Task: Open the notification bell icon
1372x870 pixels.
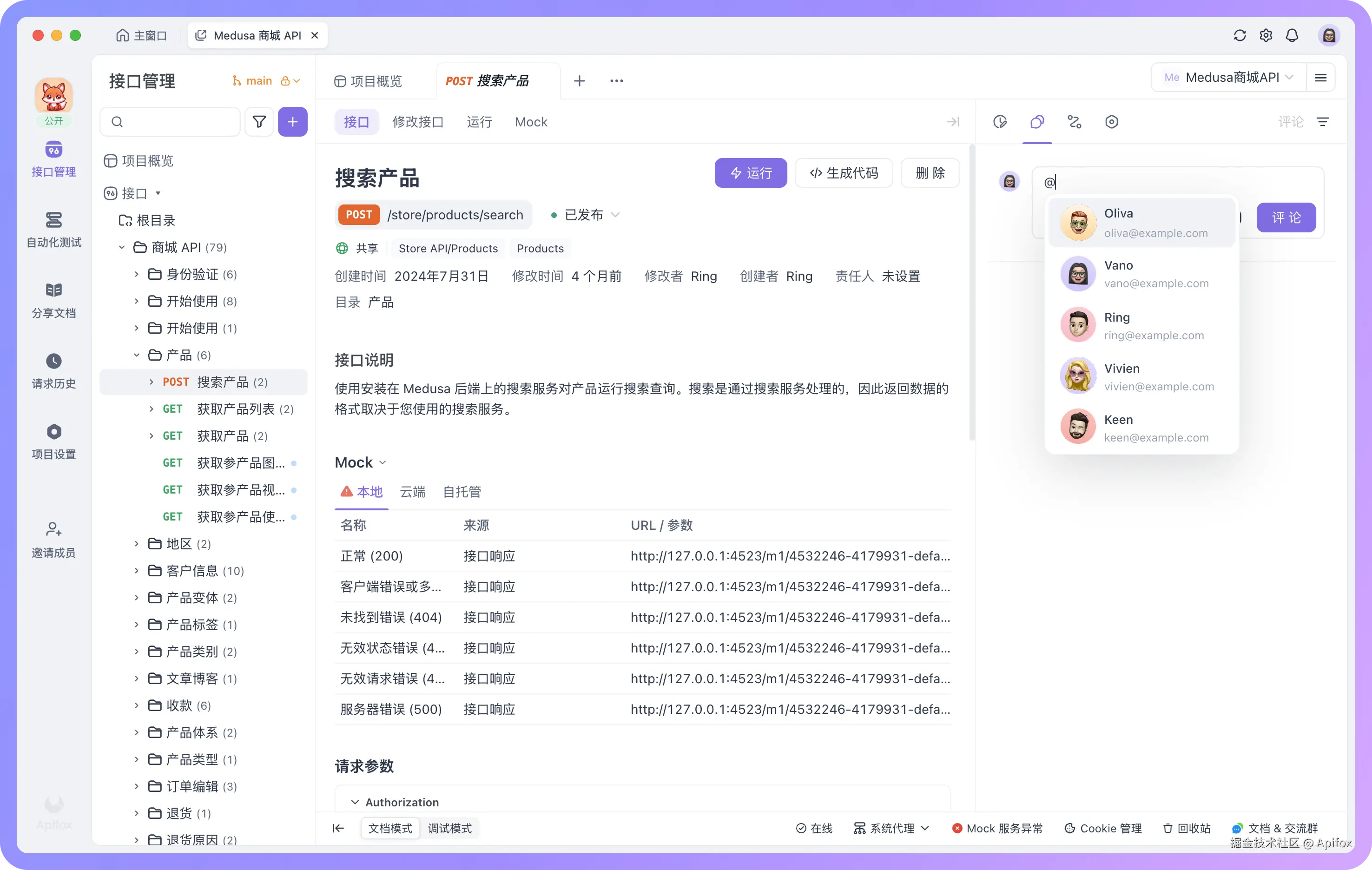Action: click(1292, 35)
